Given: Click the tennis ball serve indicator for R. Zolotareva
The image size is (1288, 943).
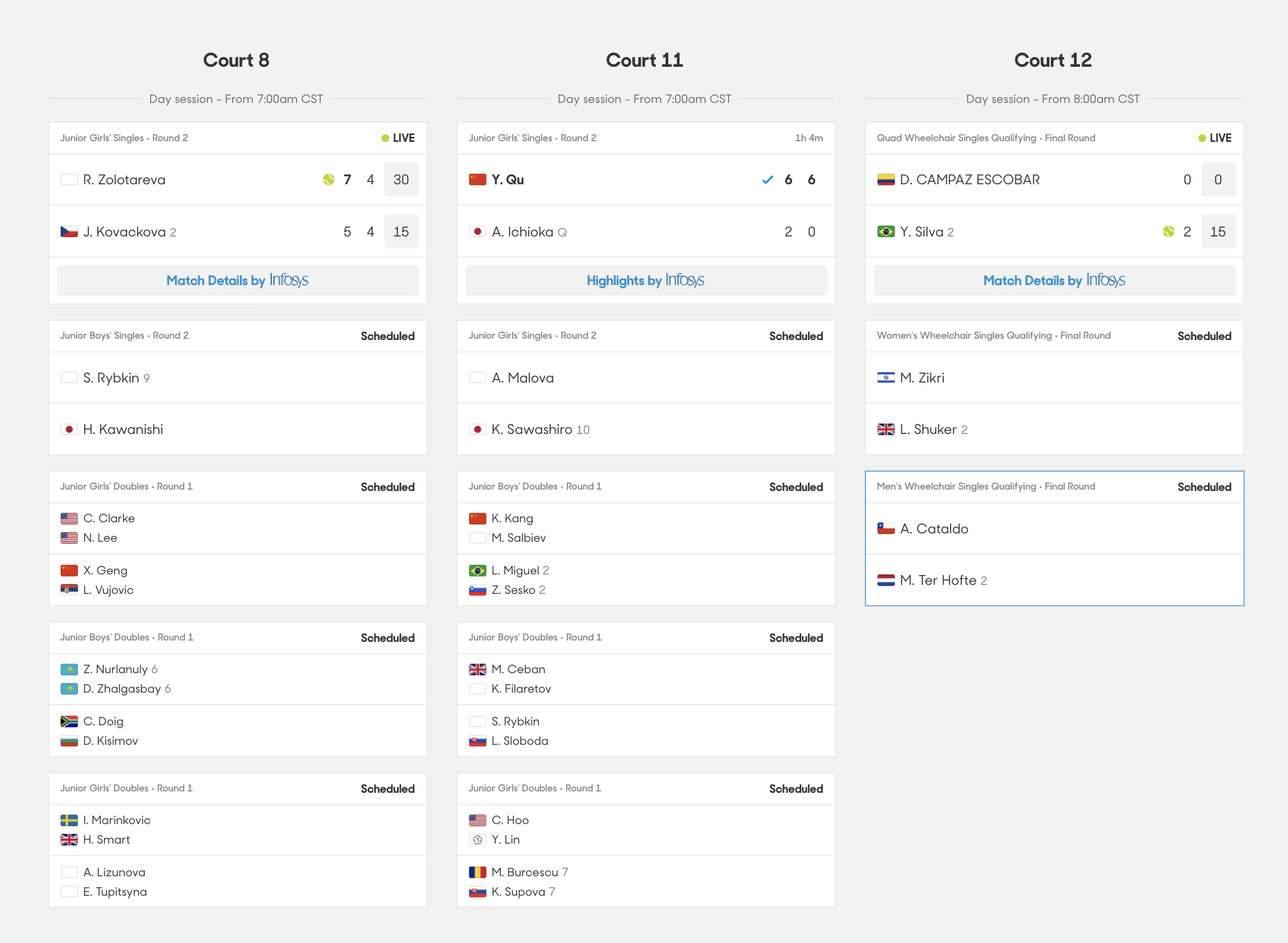Looking at the screenshot, I should pyautogui.click(x=329, y=179).
